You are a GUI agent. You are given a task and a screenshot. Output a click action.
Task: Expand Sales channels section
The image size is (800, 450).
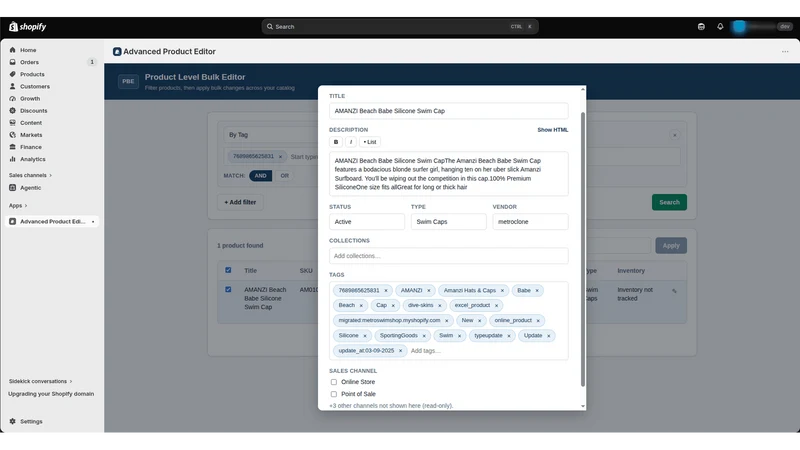(x=30, y=176)
